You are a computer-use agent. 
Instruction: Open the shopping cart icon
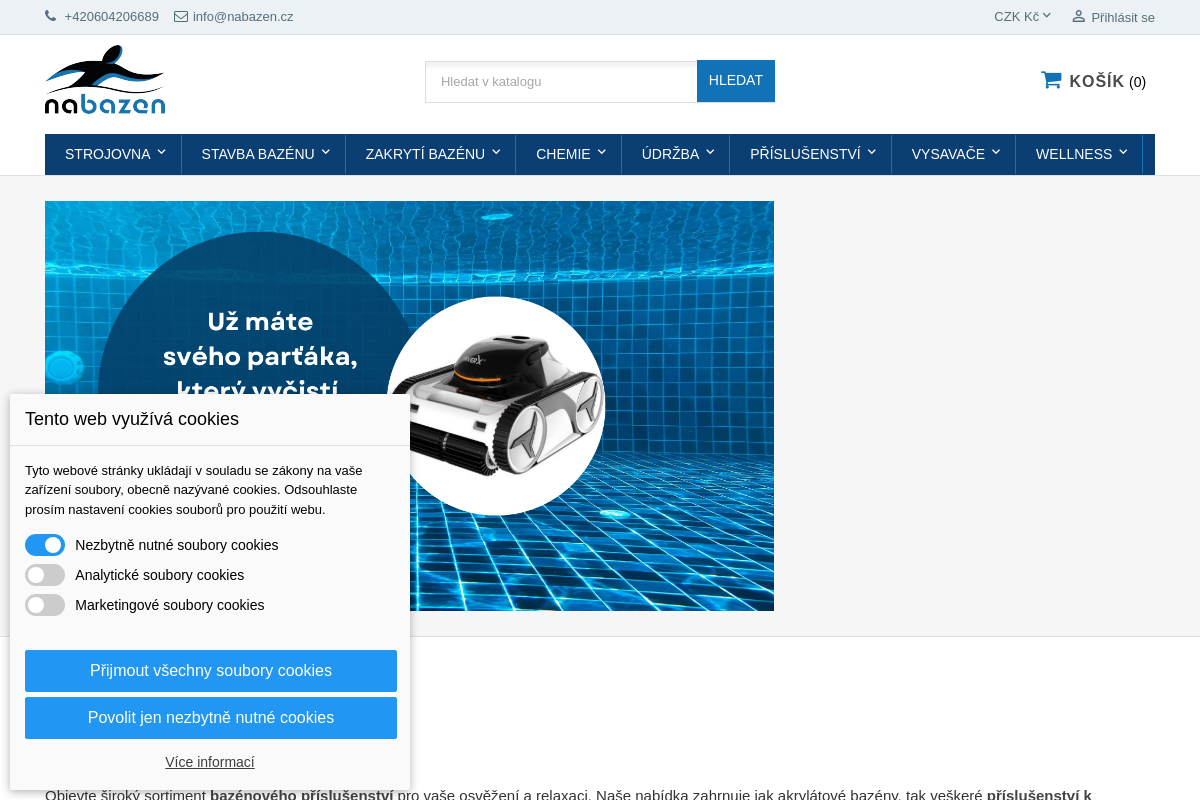coord(1051,80)
